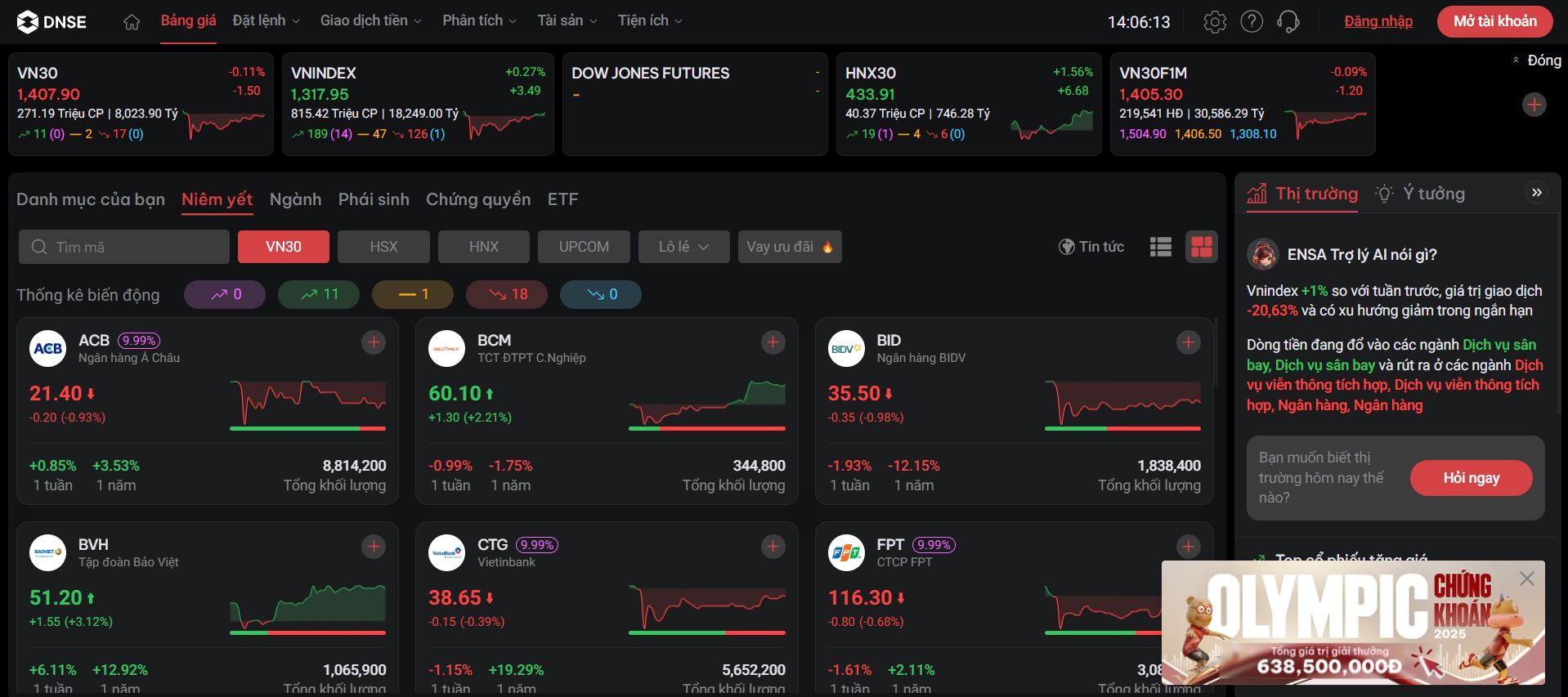Viewport: 1568px width, 697px height.
Task: Click BCM company logo
Action: (x=446, y=349)
